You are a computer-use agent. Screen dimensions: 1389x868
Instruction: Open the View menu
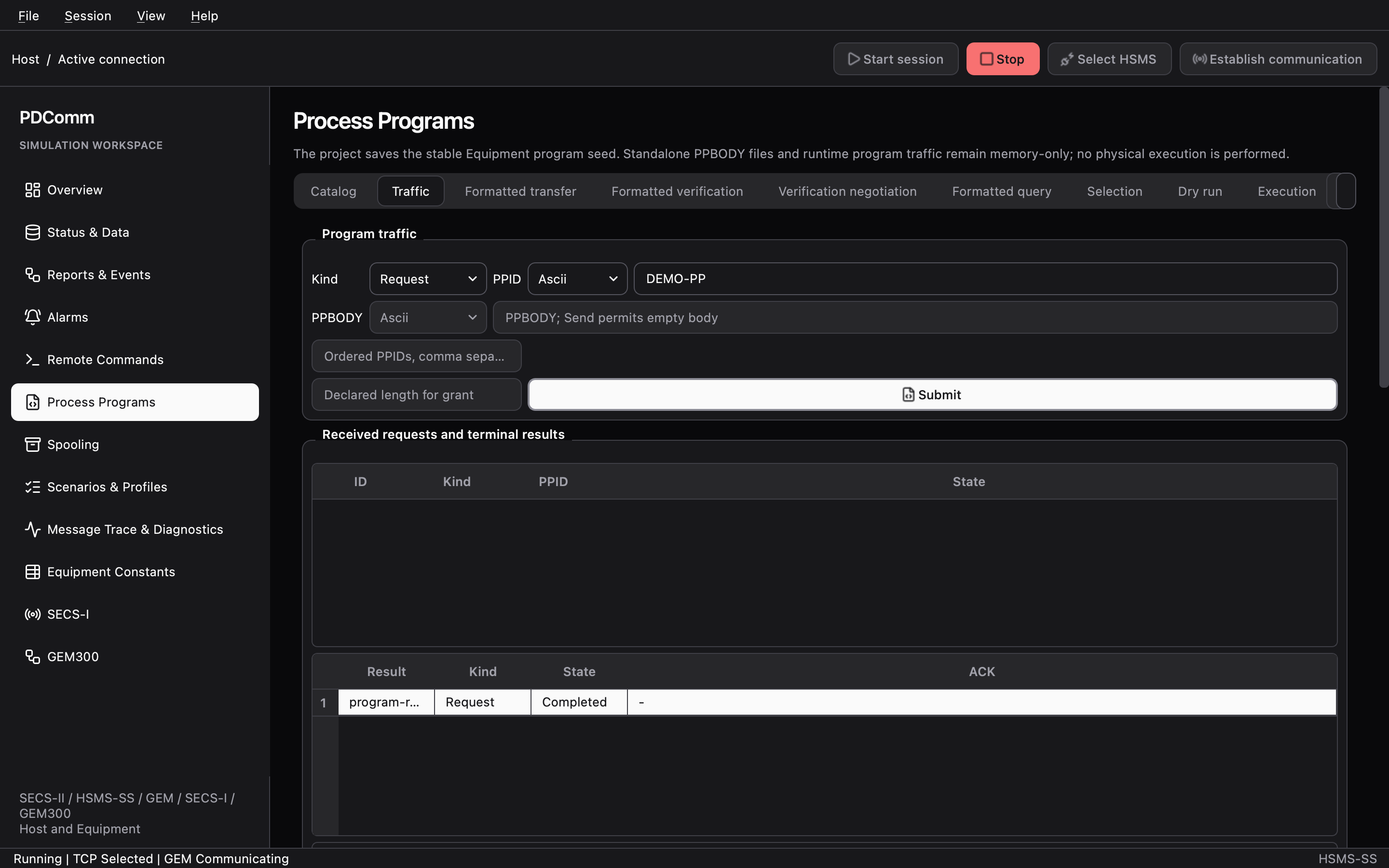[151, 16]
